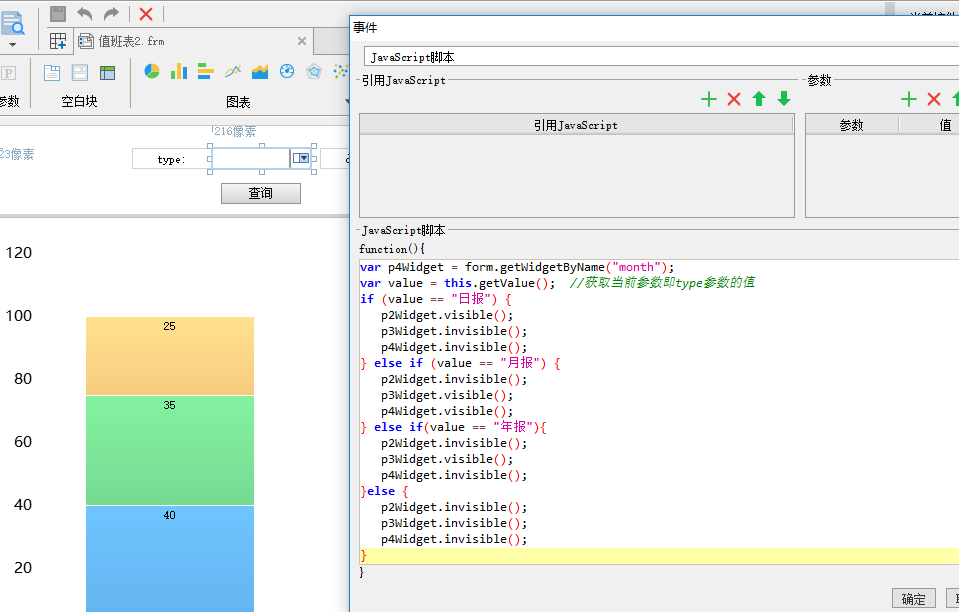
Task: Click the y-axis label 120
Action: [19, 253]
